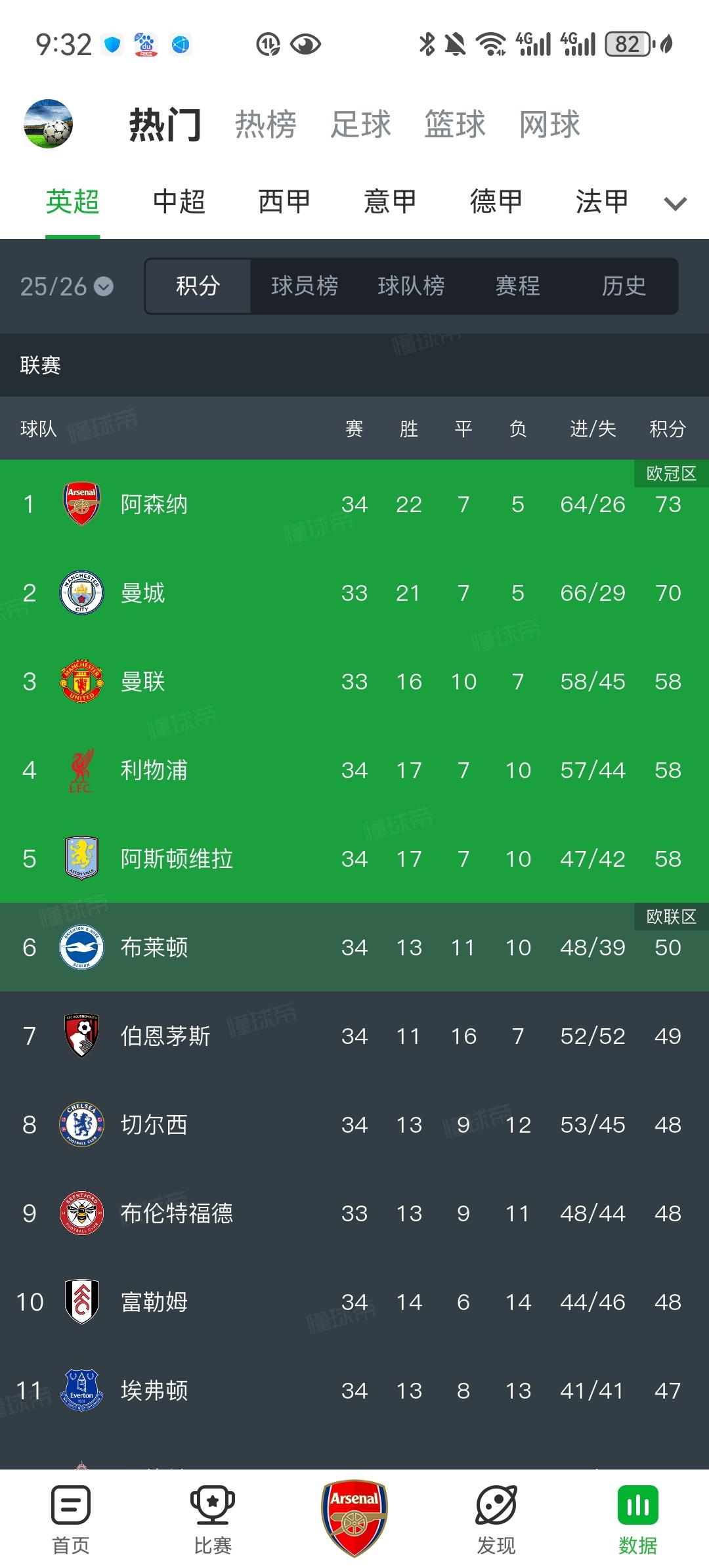This screenshot has width=709, height=1568.
Task: Tap the Arsenal crest in bottom navigation
Action: pyautogui.click(x=354, y=1518)
